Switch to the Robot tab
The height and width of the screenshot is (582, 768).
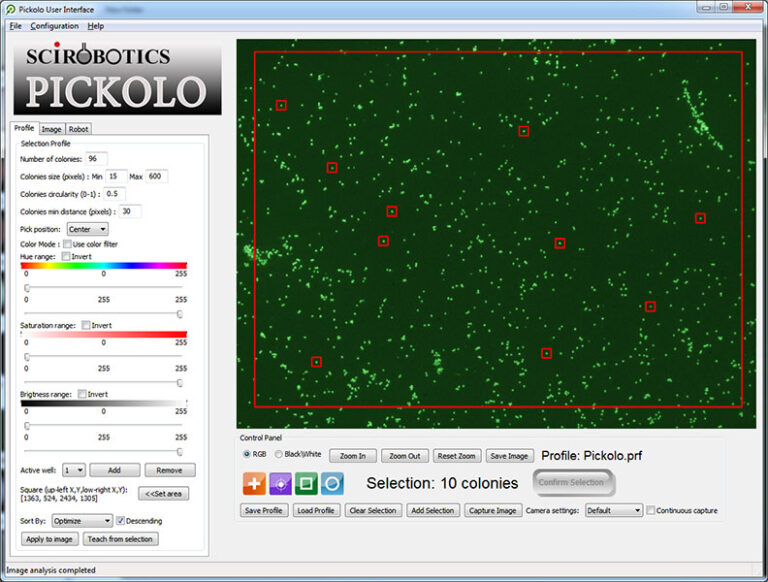[x=79, y=129]
